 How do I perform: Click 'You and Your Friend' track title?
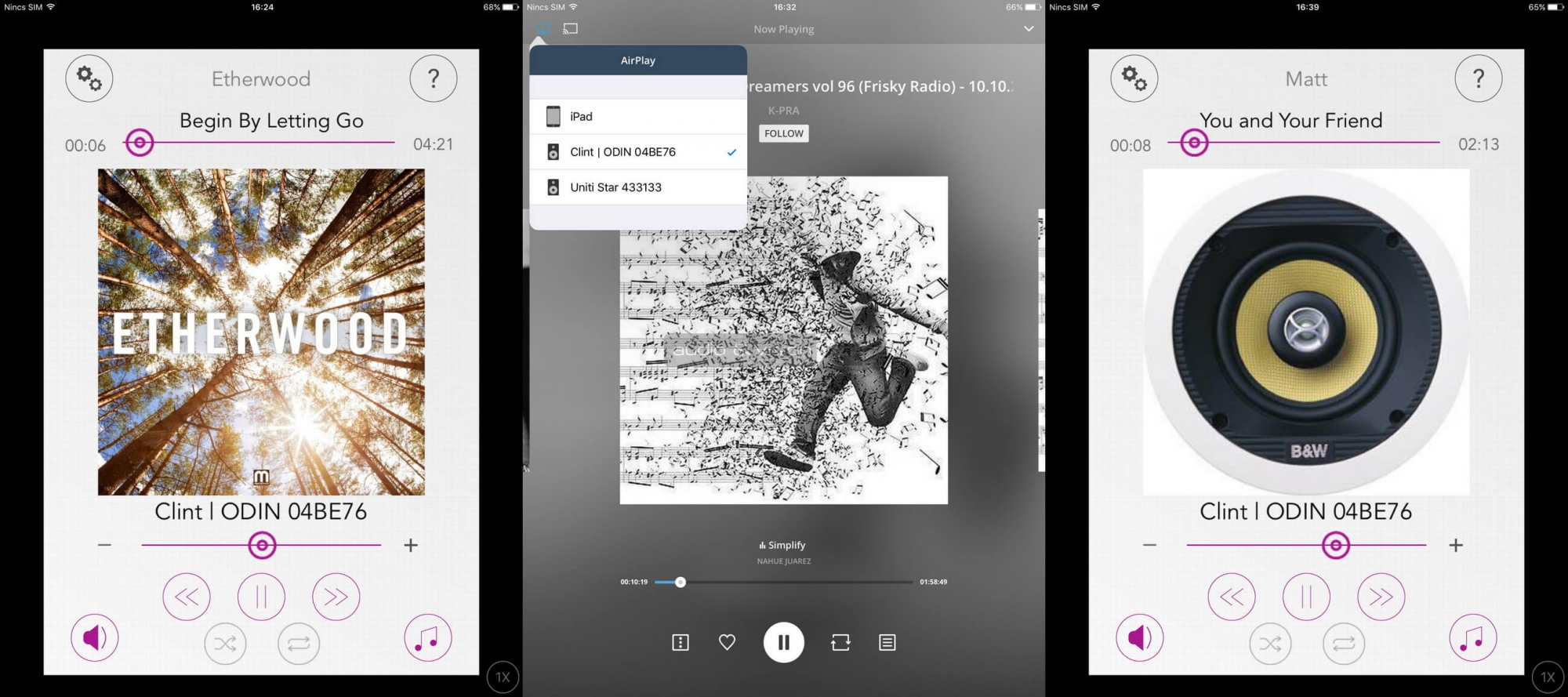[1290, 121]
